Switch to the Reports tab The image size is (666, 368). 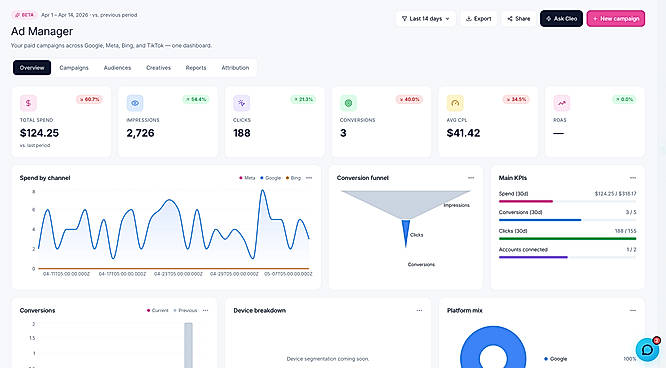tap(196, 68)
